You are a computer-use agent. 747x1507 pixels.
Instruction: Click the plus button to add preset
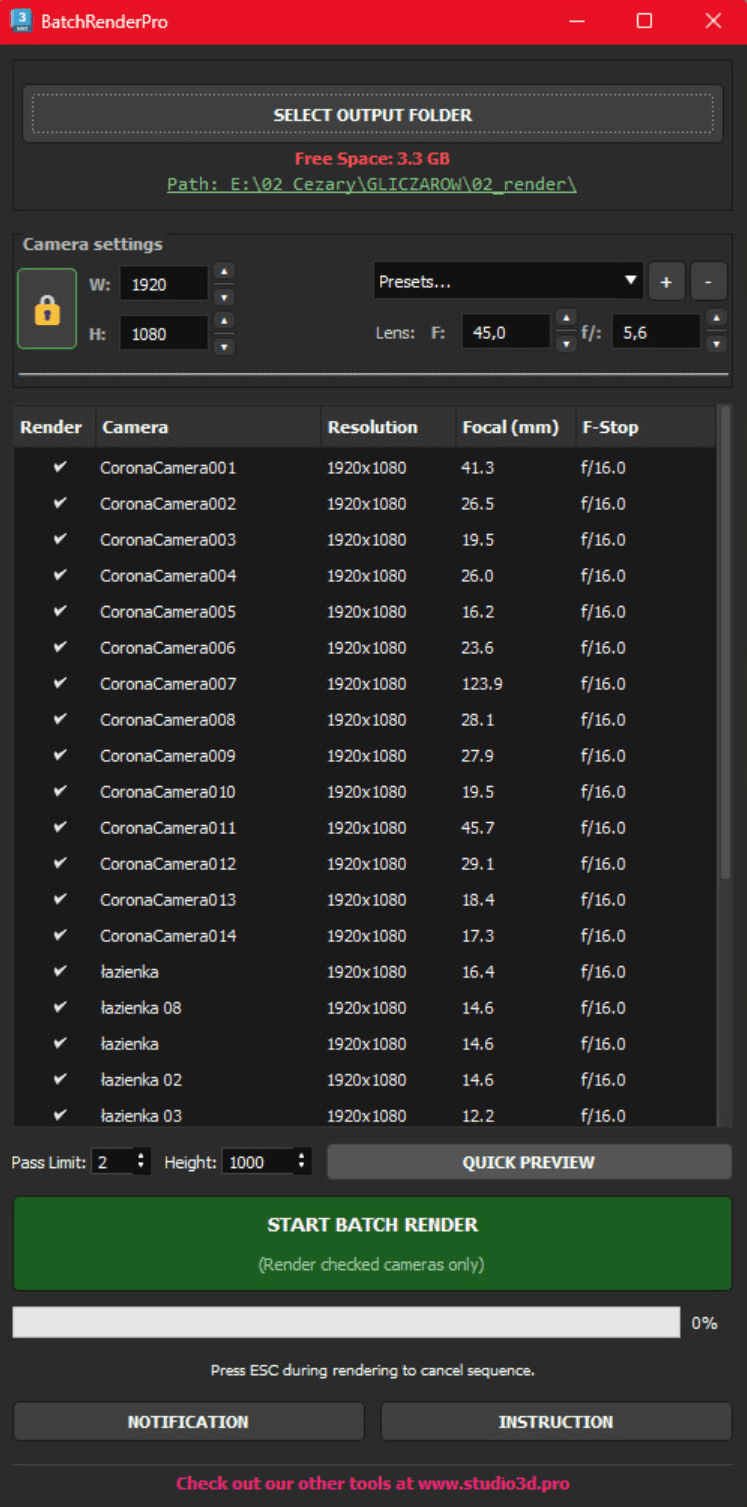point(665,282)
